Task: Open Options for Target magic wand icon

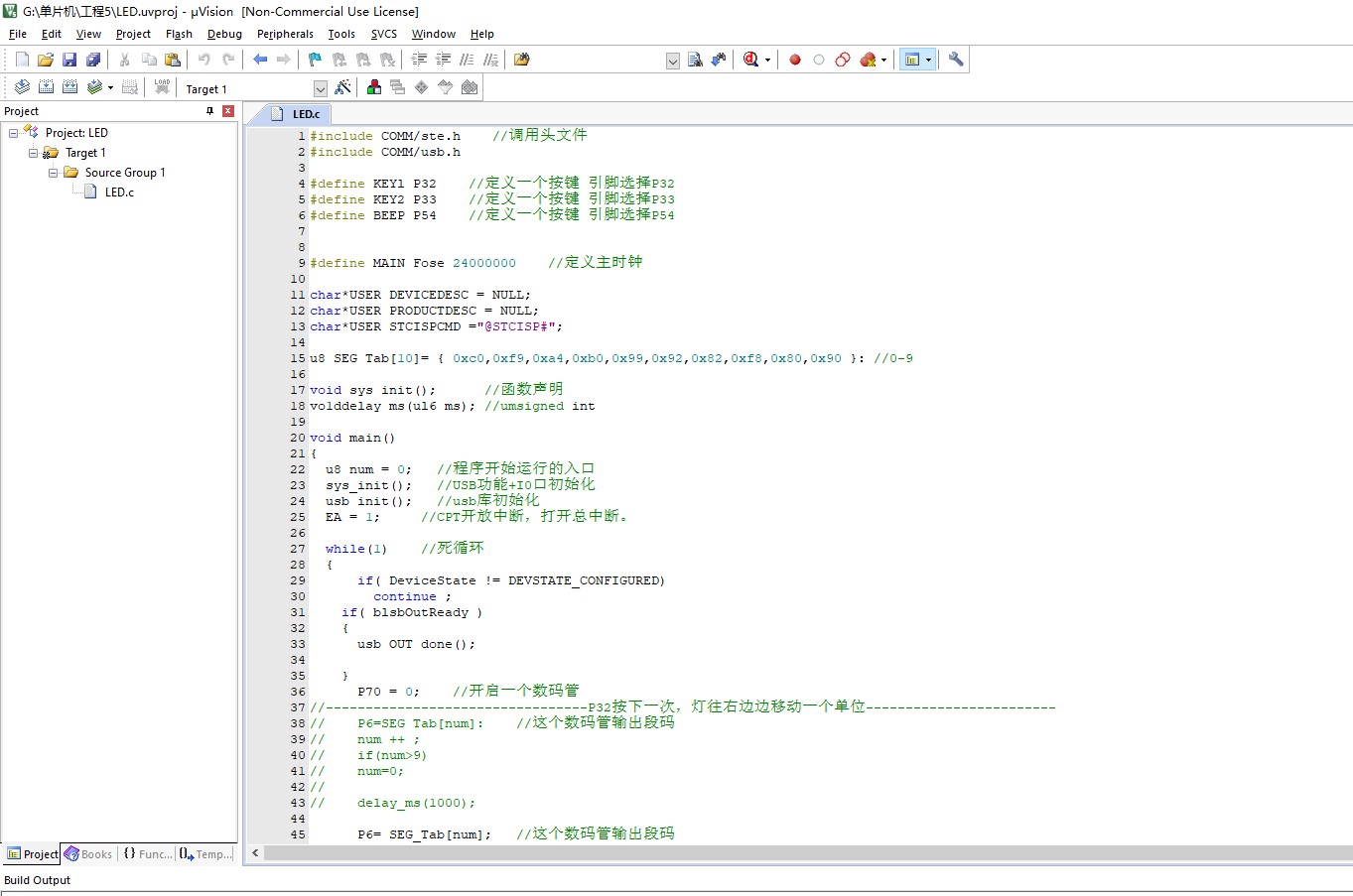Action: [x=342, y=87]
